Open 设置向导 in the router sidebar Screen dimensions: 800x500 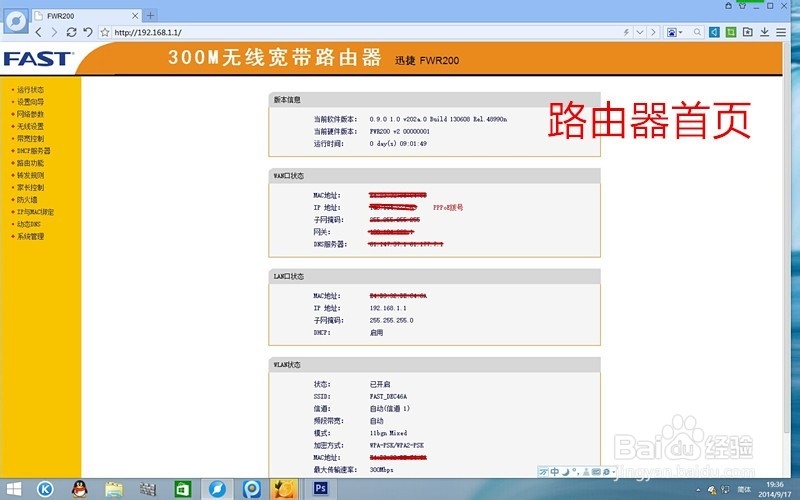coord(30,102)
